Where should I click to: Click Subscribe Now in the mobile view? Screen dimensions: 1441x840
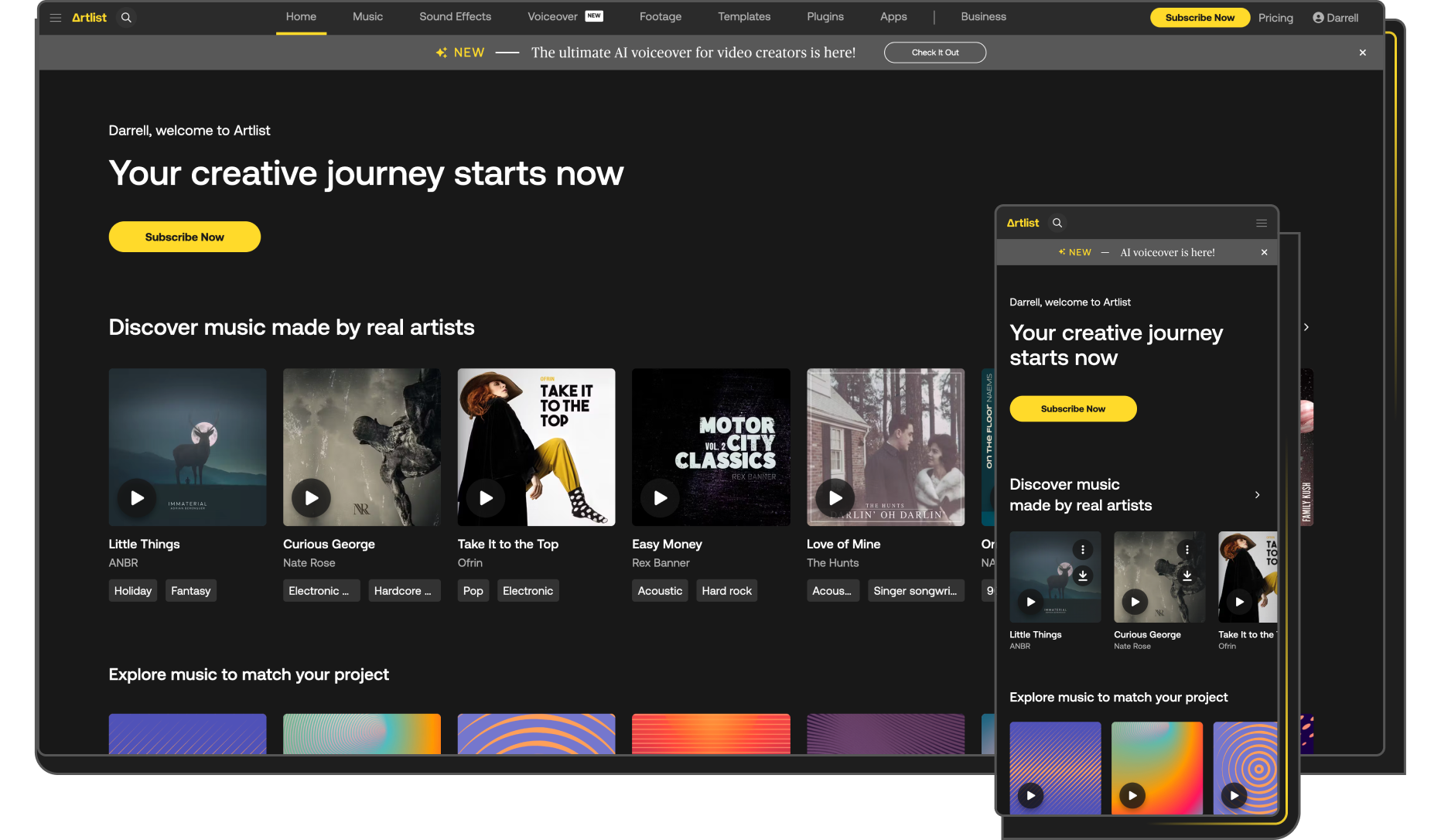pyautogui.click(x=1073, y=408)
